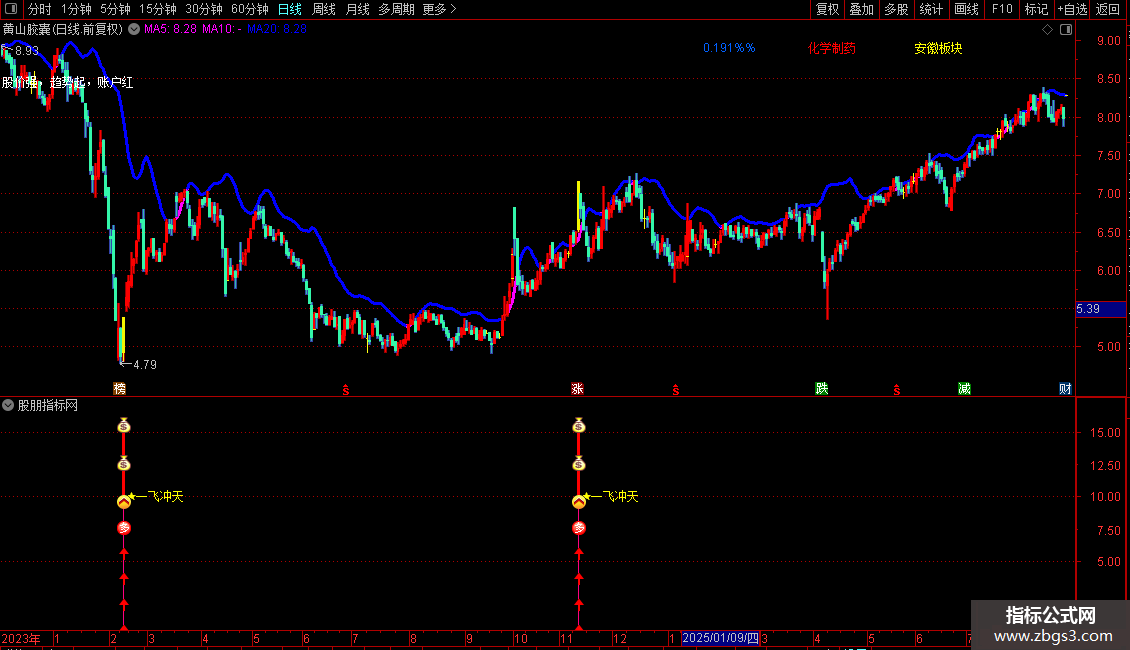Click February 一飞冲天 signal label
The image size is (1130, 650).
point(159,497)
